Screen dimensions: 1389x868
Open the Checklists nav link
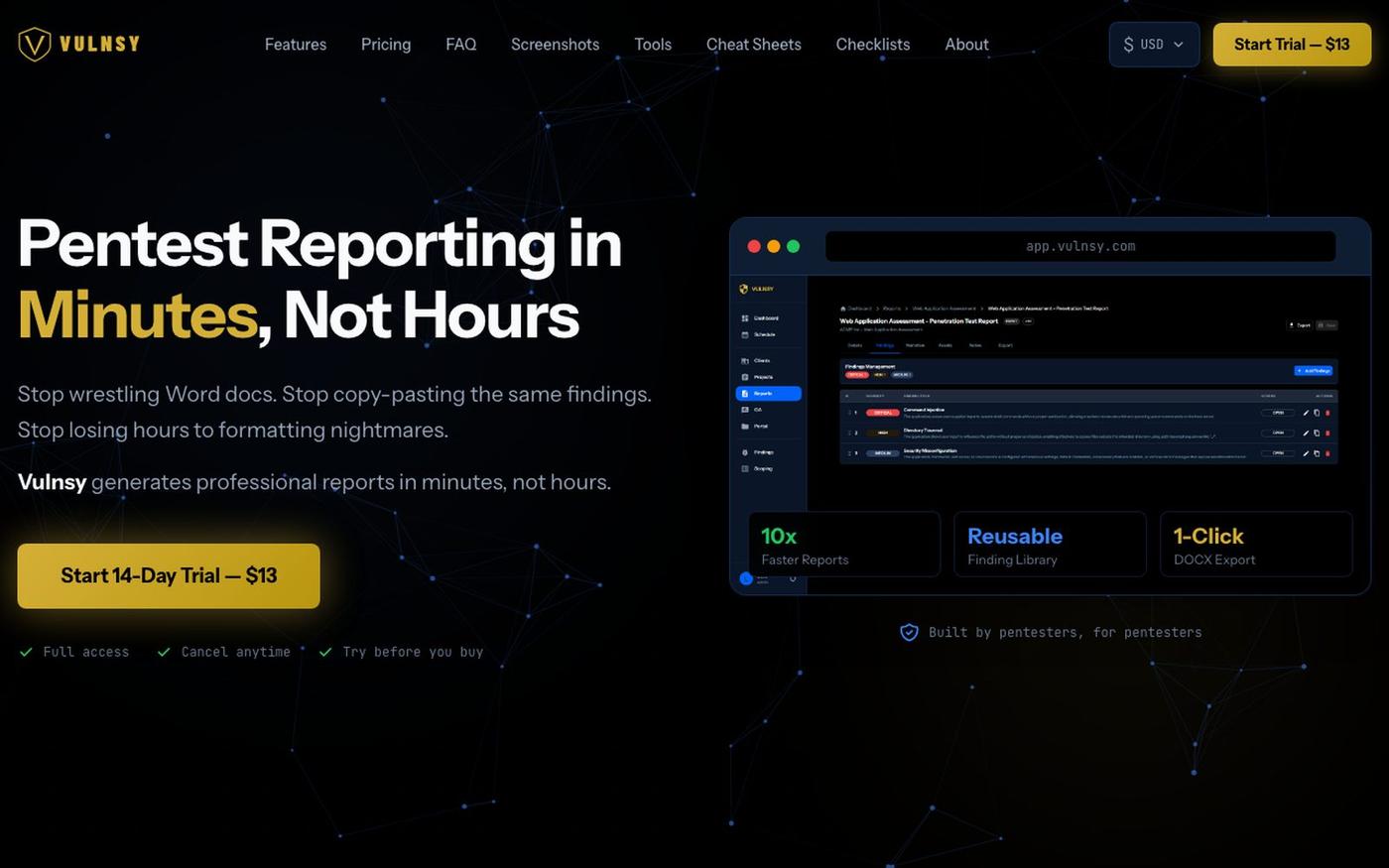tap(873, 45)
